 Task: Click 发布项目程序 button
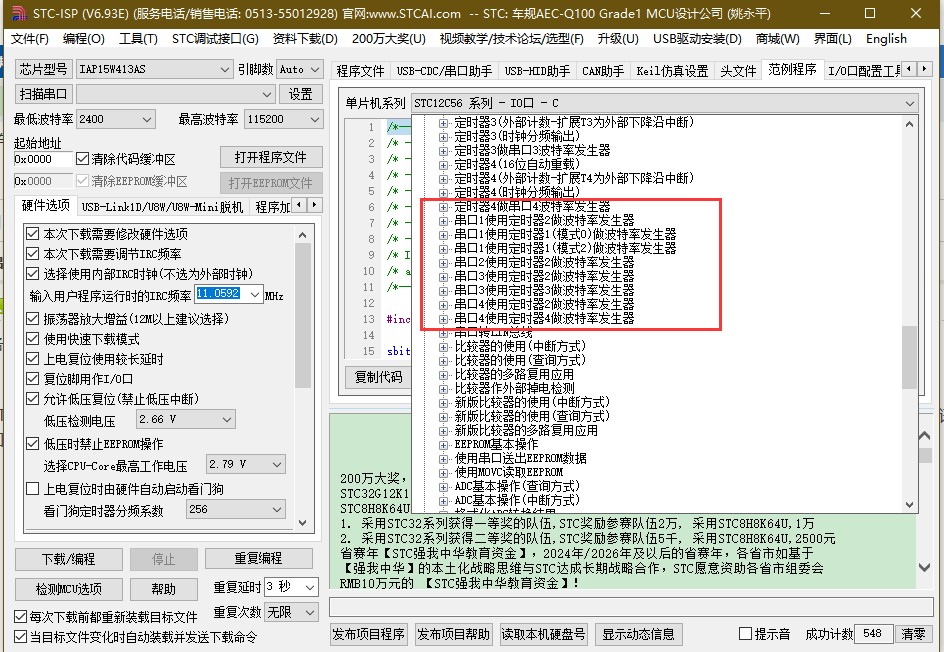click(368, 634)
